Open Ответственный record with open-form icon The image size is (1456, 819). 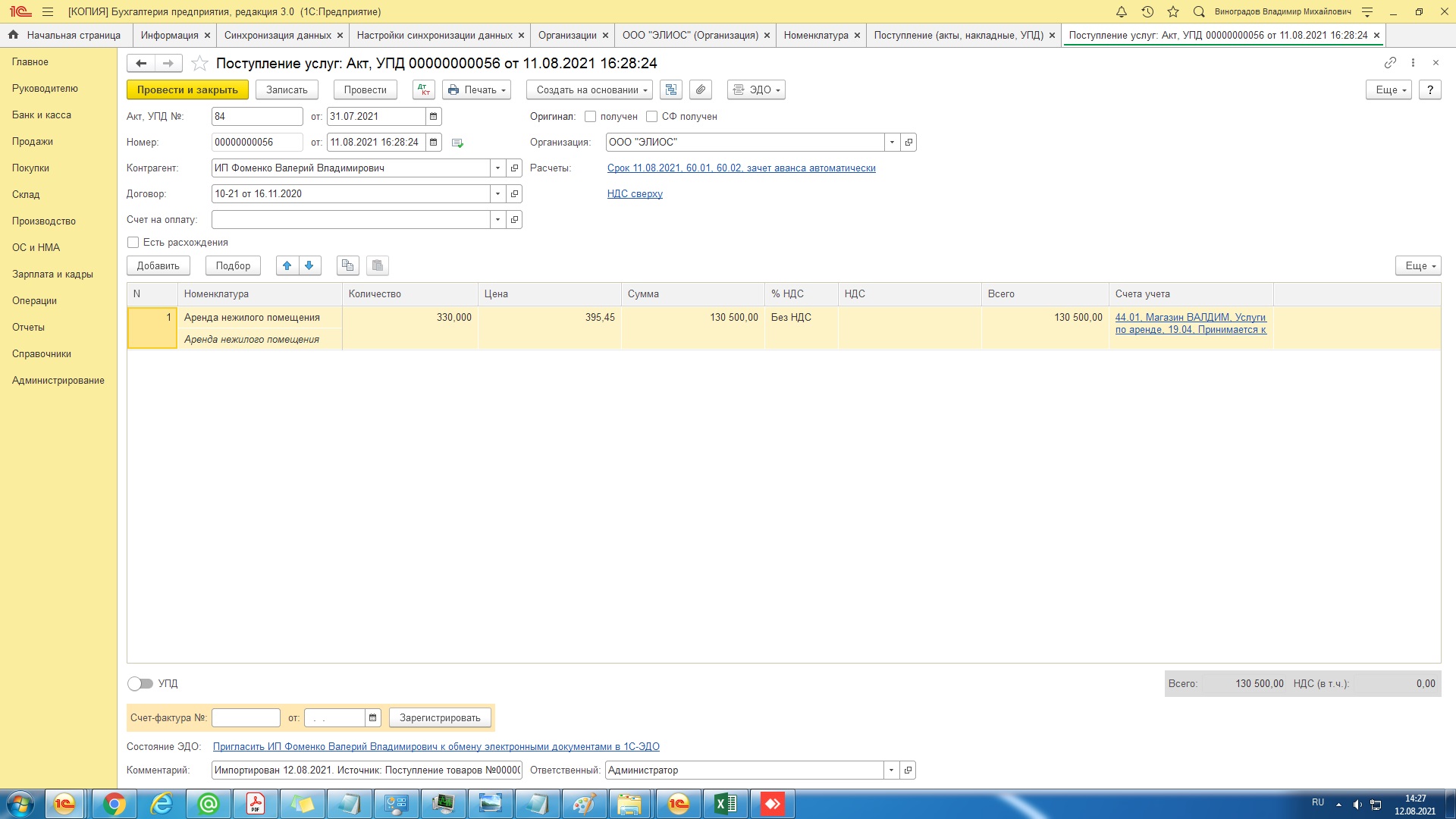(x=908, y=770)
